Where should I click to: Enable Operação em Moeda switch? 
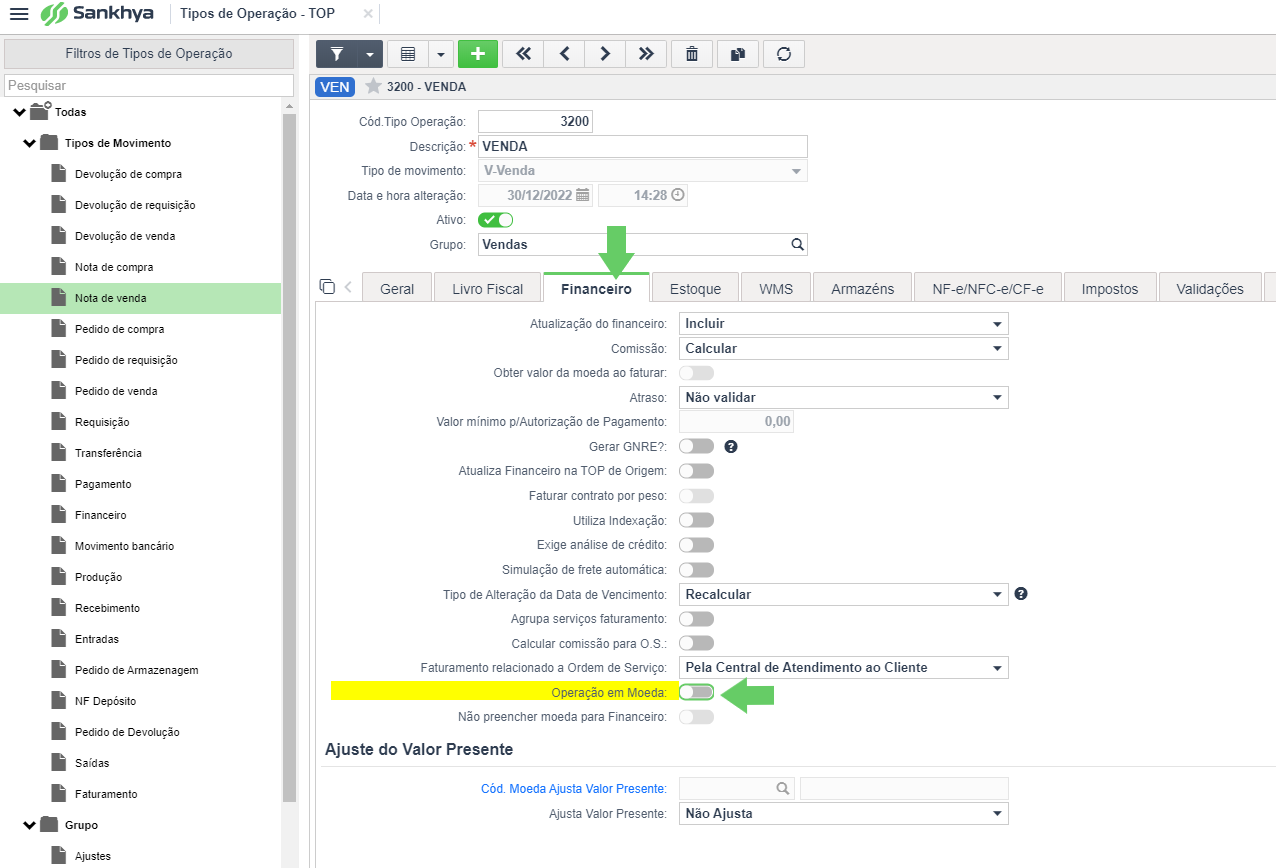coord(697,692)
